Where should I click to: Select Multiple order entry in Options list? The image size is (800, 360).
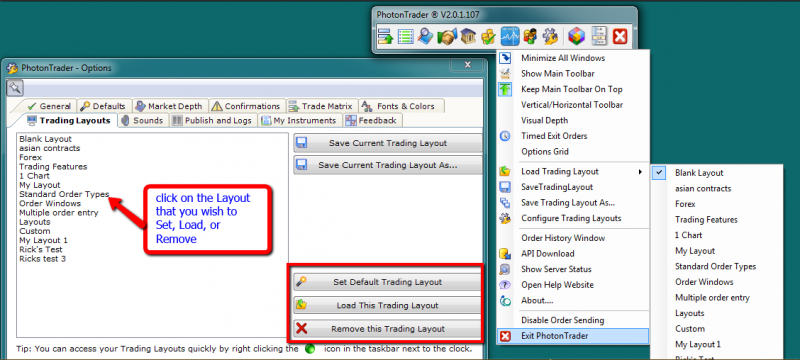pos(59,213)
